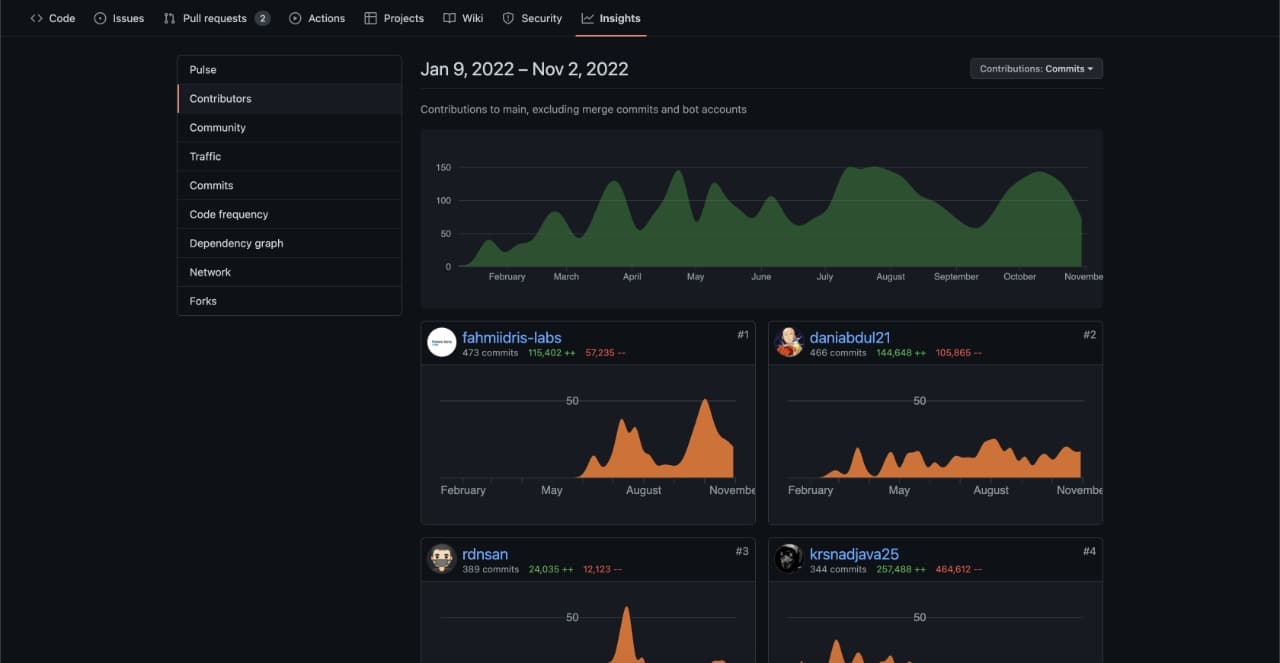The image size is (1280, 663).
Task: Click the Insights graph icon
Action: 588,18
